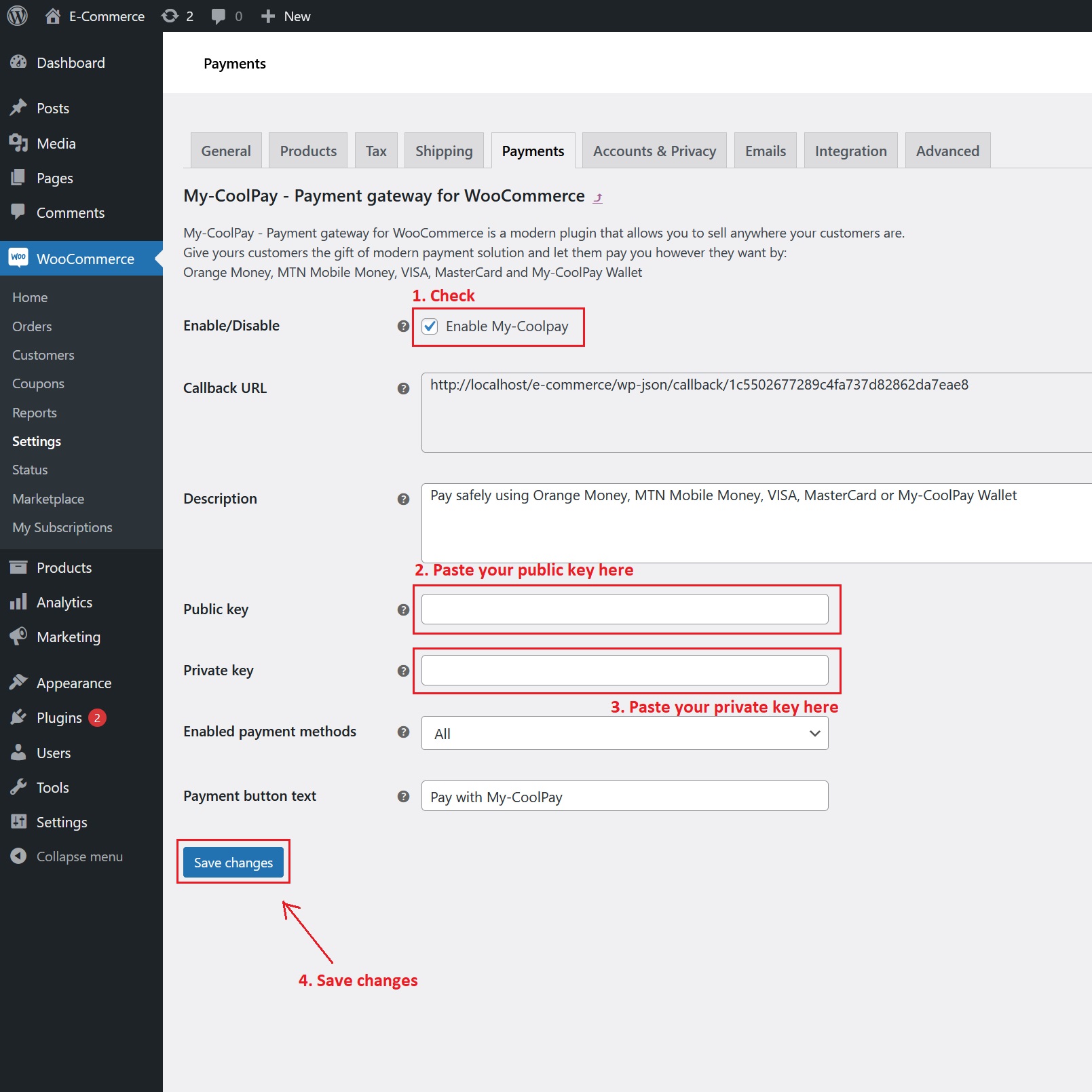This screenshot has height=1092, width=1092.
Task: Open the Coupons submenu link
Action: point(38,383)
